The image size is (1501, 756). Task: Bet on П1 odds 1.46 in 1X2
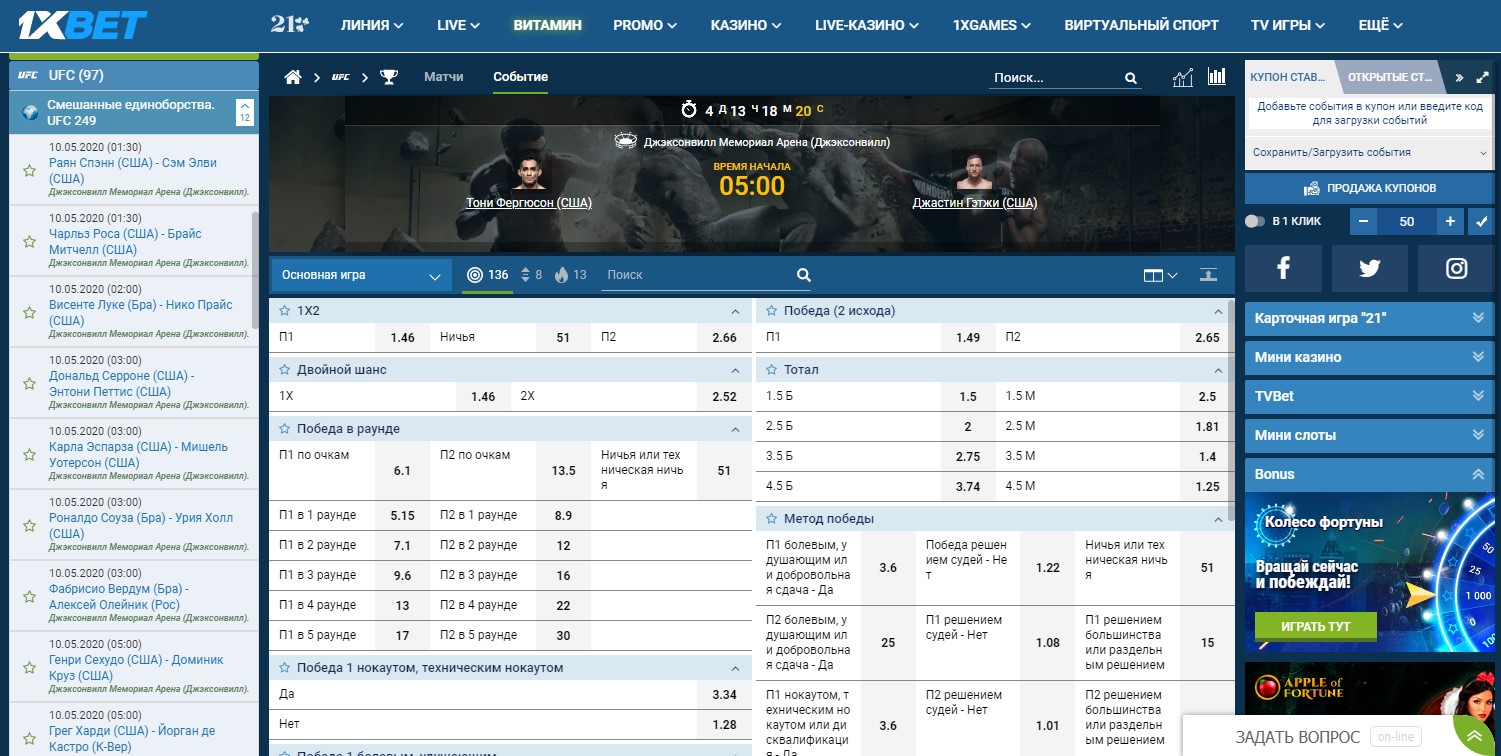402,338
